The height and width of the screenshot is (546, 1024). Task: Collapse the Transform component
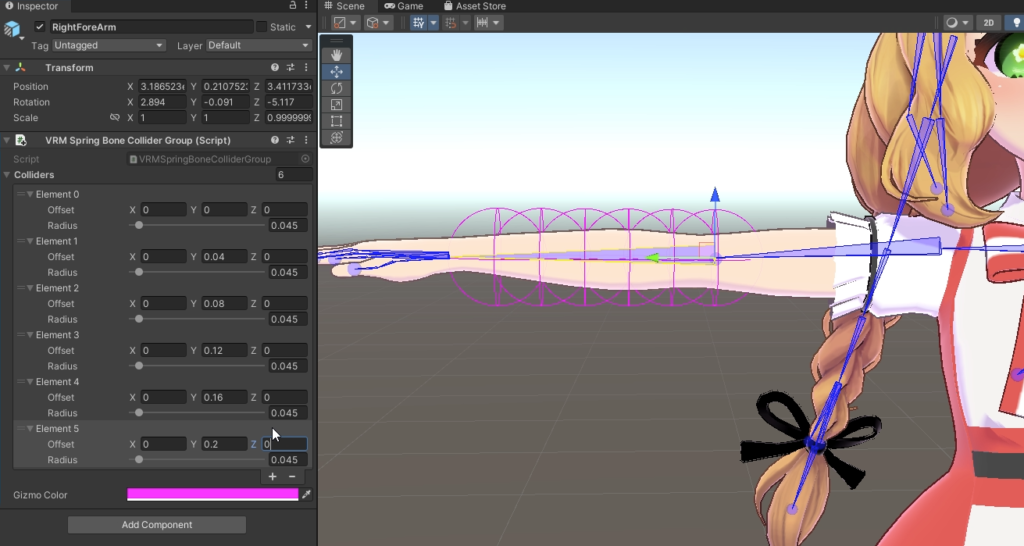point(7,67)
